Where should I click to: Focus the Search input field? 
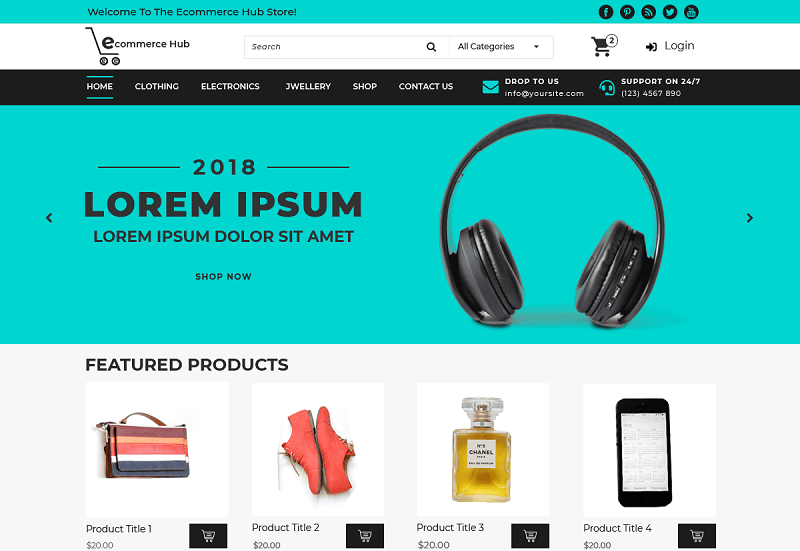pyautogui.click(x=334, y=47)
